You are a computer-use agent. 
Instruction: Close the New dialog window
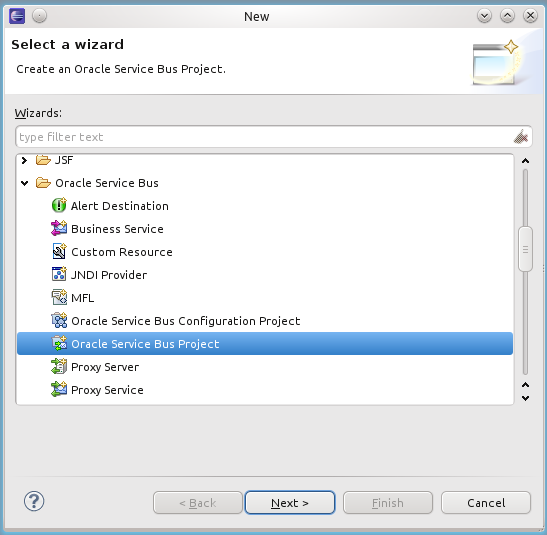530,16
